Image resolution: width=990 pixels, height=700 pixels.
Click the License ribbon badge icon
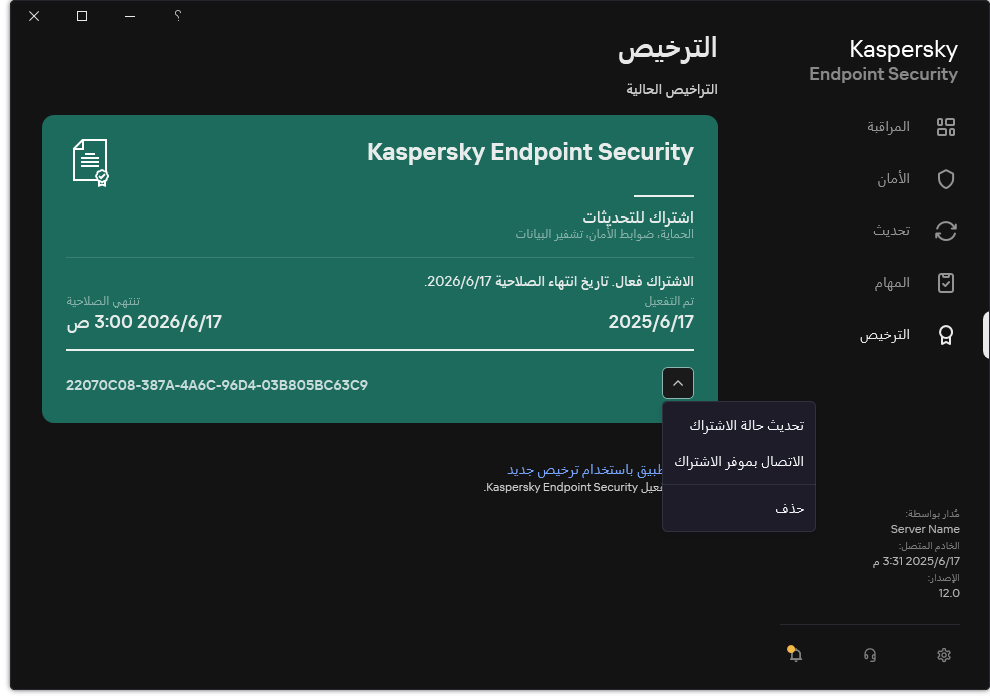pos(945,335)
